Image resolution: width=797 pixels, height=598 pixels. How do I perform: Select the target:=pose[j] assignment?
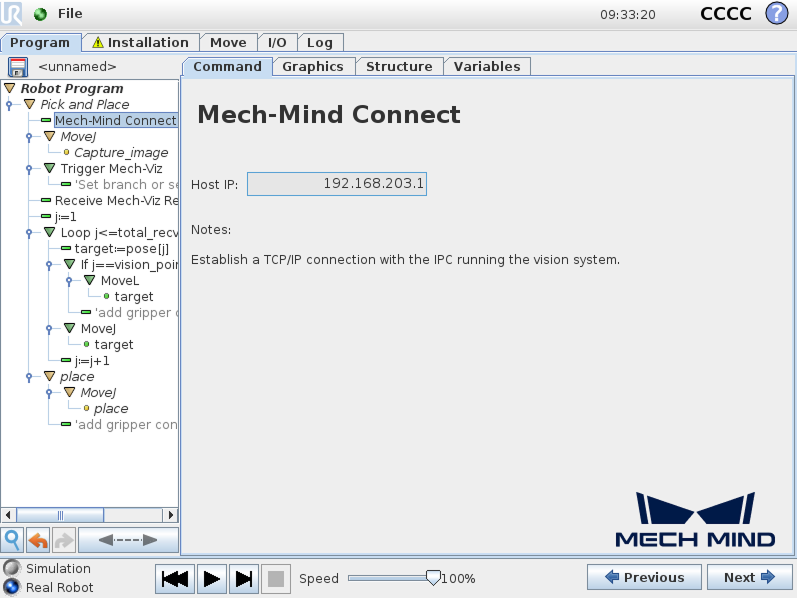(121, 249)
